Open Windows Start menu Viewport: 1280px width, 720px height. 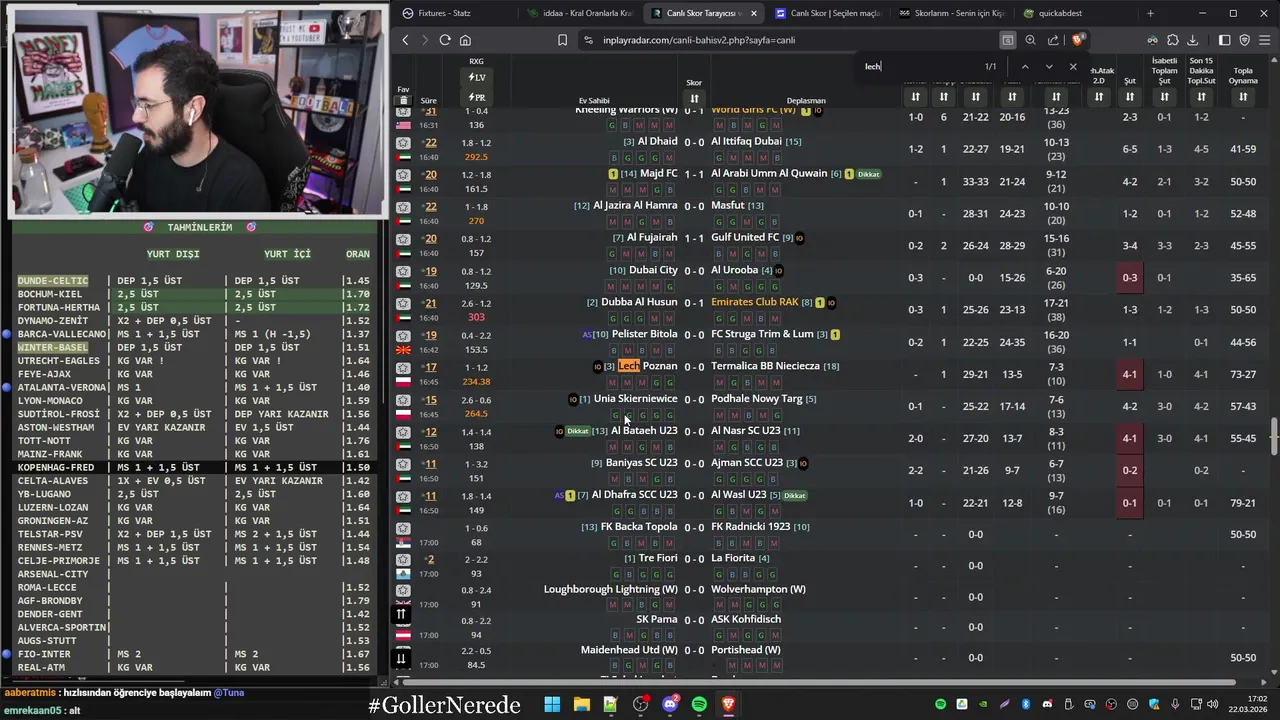click(x=552, y=705)
